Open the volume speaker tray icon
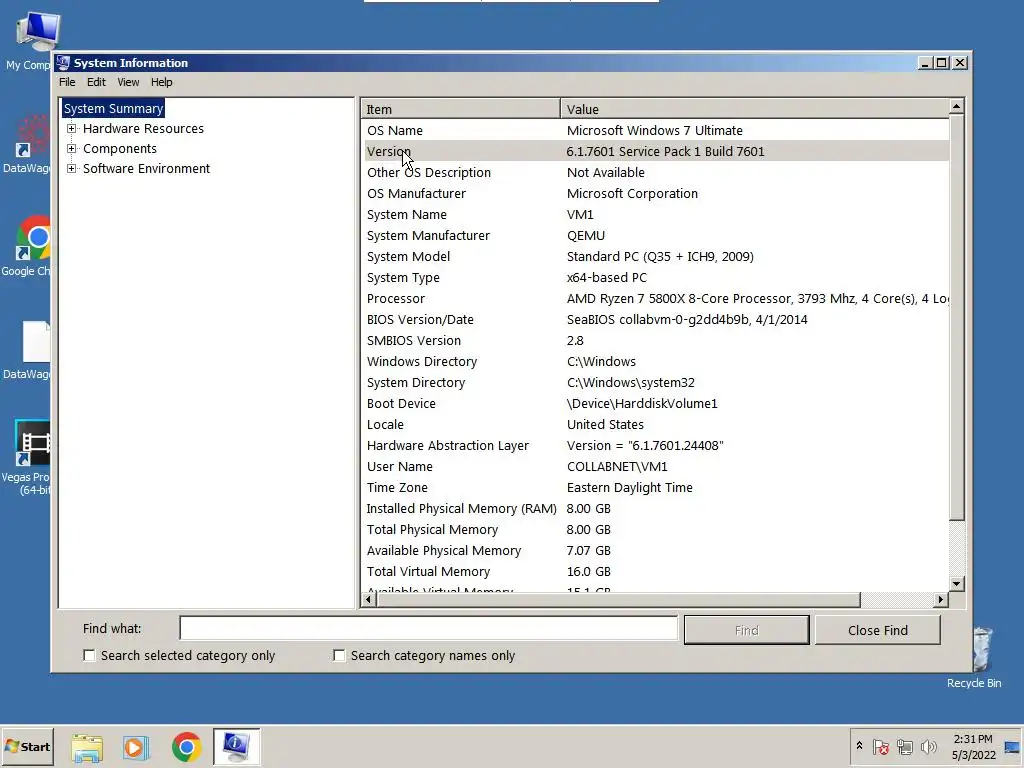The width and height of the screenshot is (1024, 768). (928, 746)
